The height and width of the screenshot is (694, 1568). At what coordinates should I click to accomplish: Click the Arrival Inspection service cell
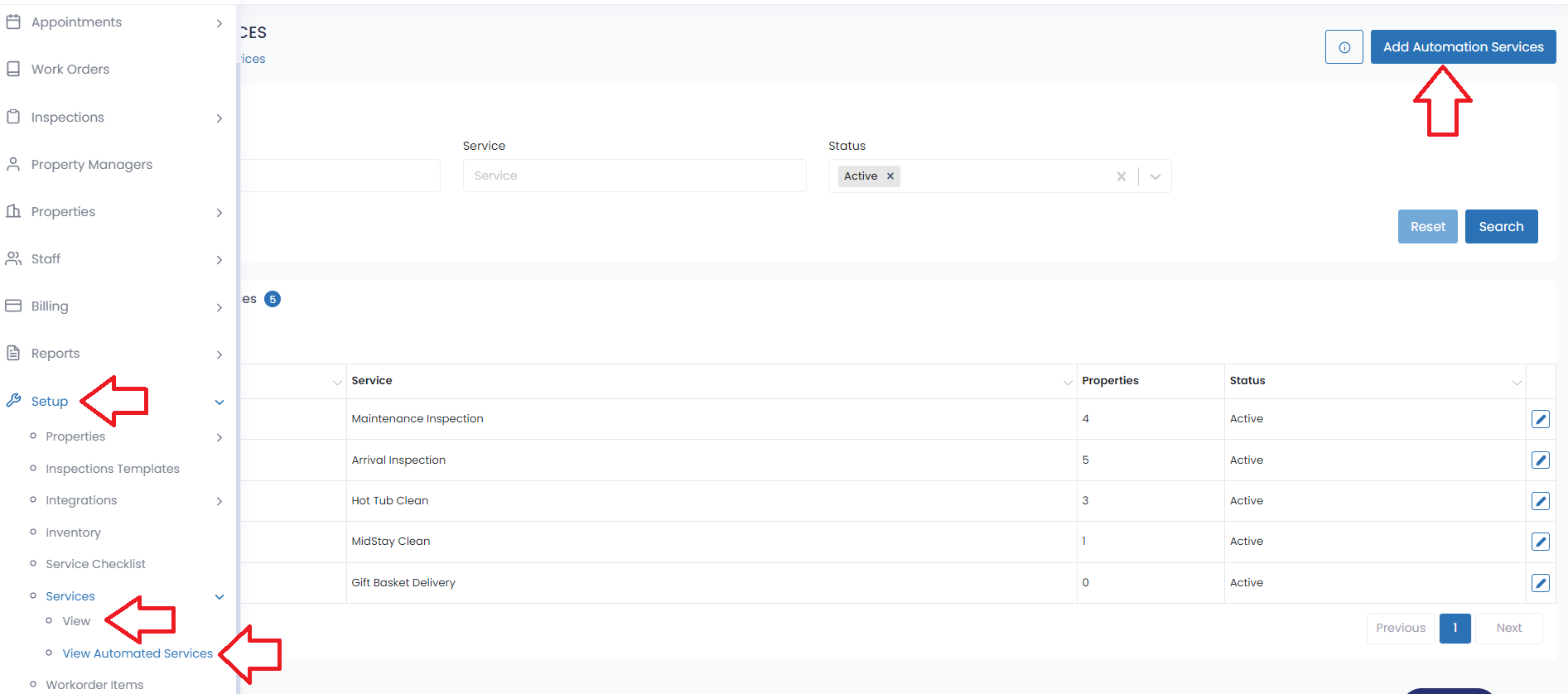pos(712,460)
